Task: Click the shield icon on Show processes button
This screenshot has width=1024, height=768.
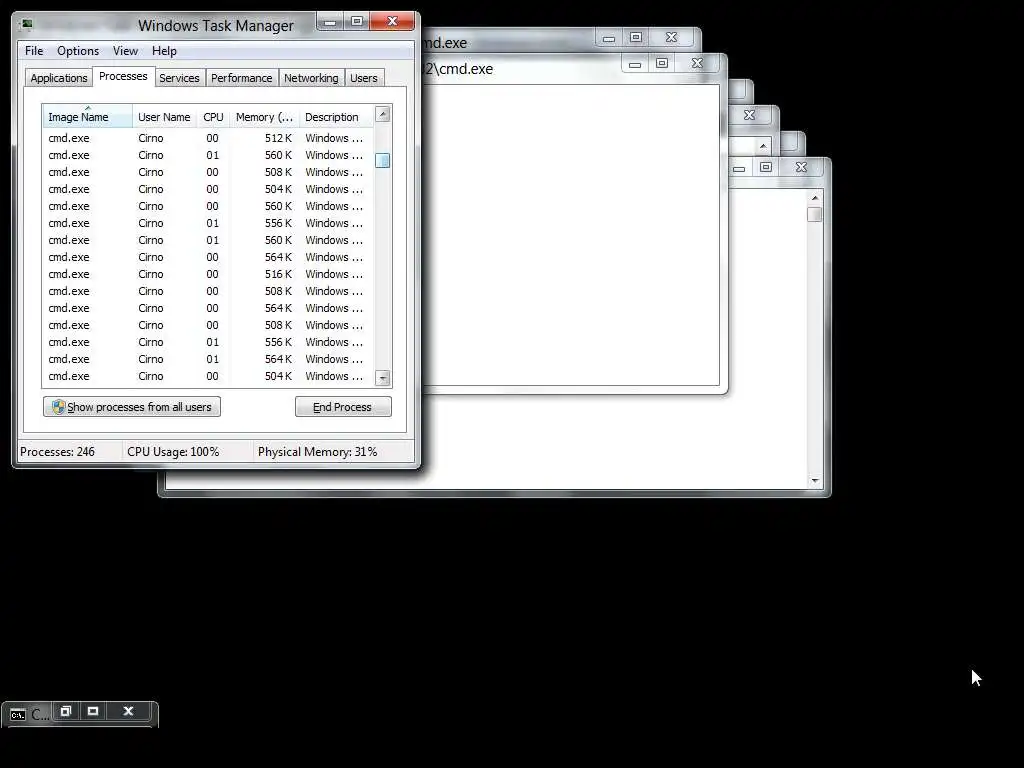Action: [x=59, y=407]
